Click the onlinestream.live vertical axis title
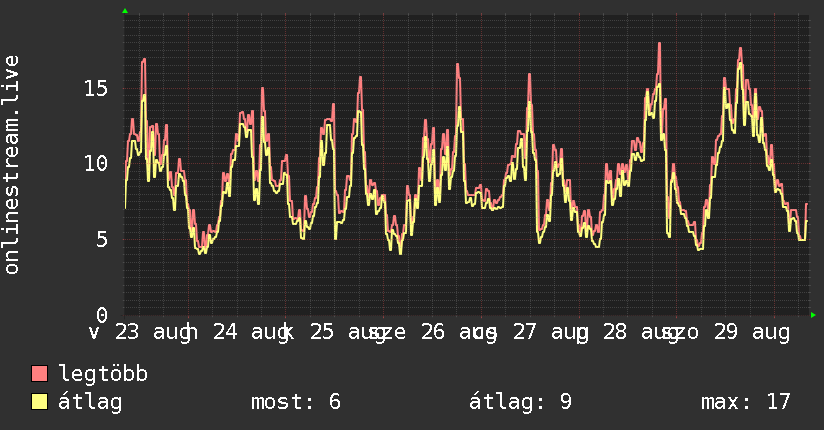 tap(12, 165)
